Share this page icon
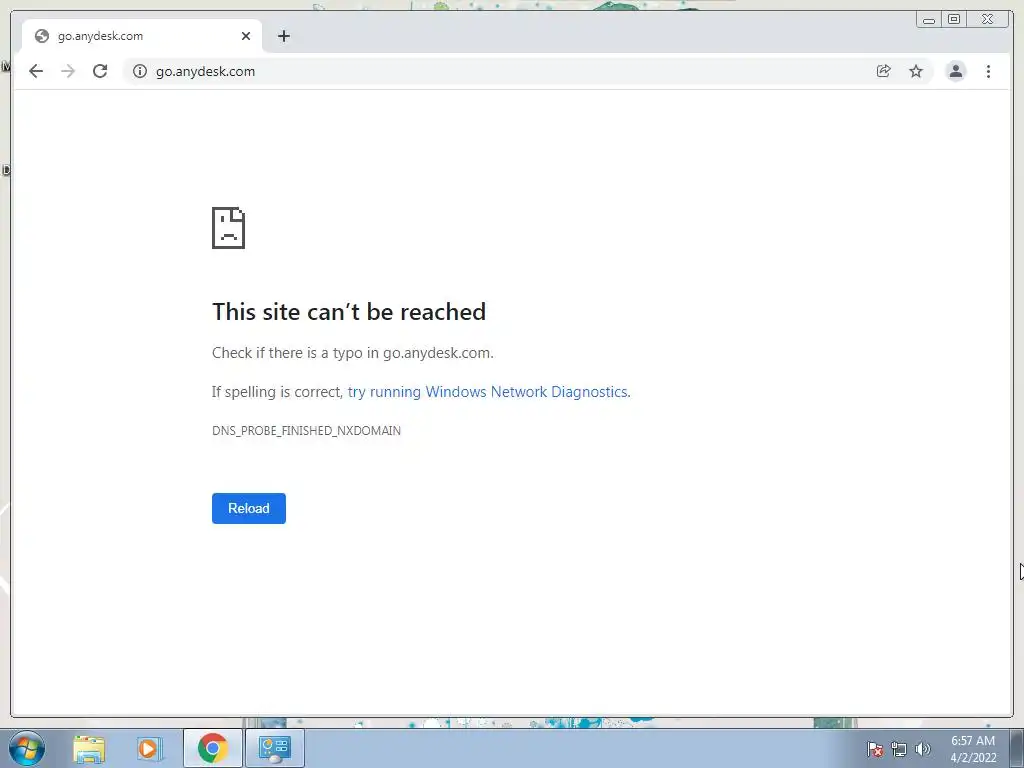 click(884, 71)
